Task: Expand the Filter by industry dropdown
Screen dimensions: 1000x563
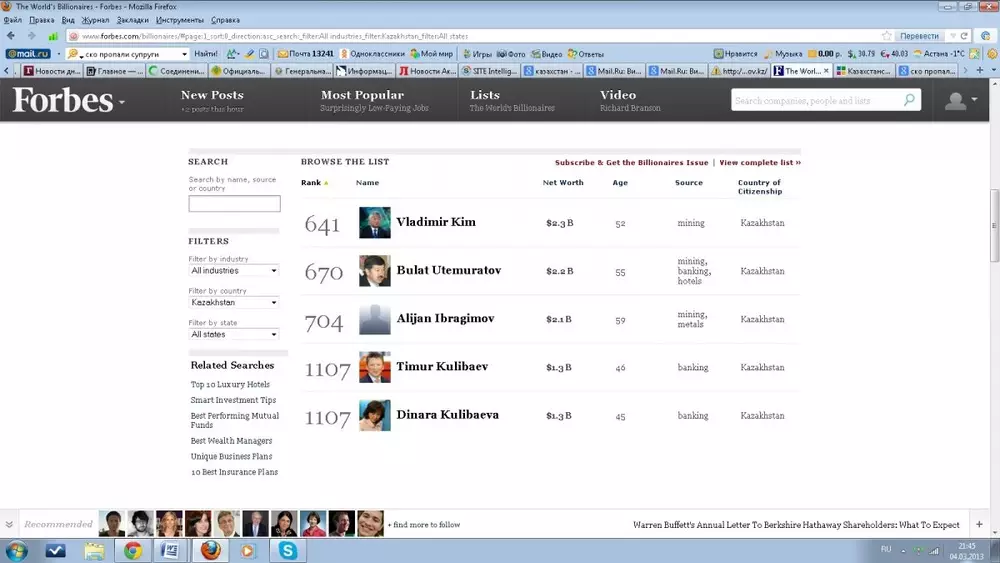Action: (234, 271)
